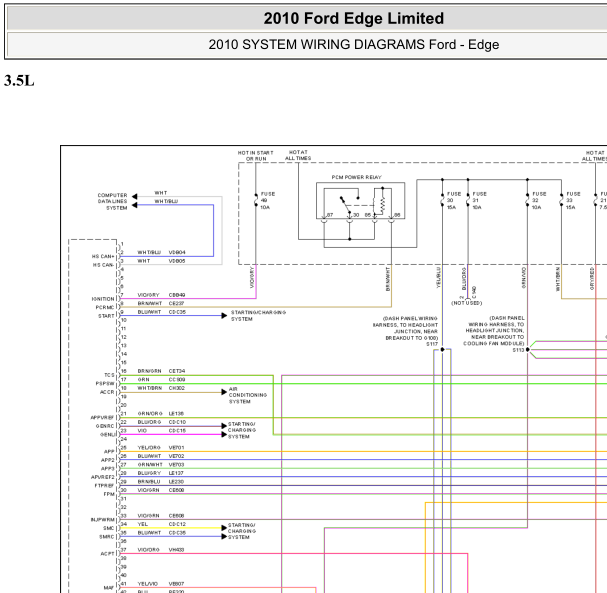Click the 'FUSE 30 15A' label
The width and height of the screenshot is (607, 593).
[454, 201]
